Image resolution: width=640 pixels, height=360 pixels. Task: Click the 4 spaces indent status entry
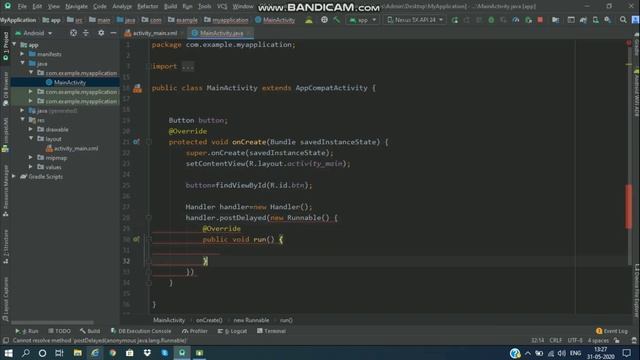click(598, 340)
